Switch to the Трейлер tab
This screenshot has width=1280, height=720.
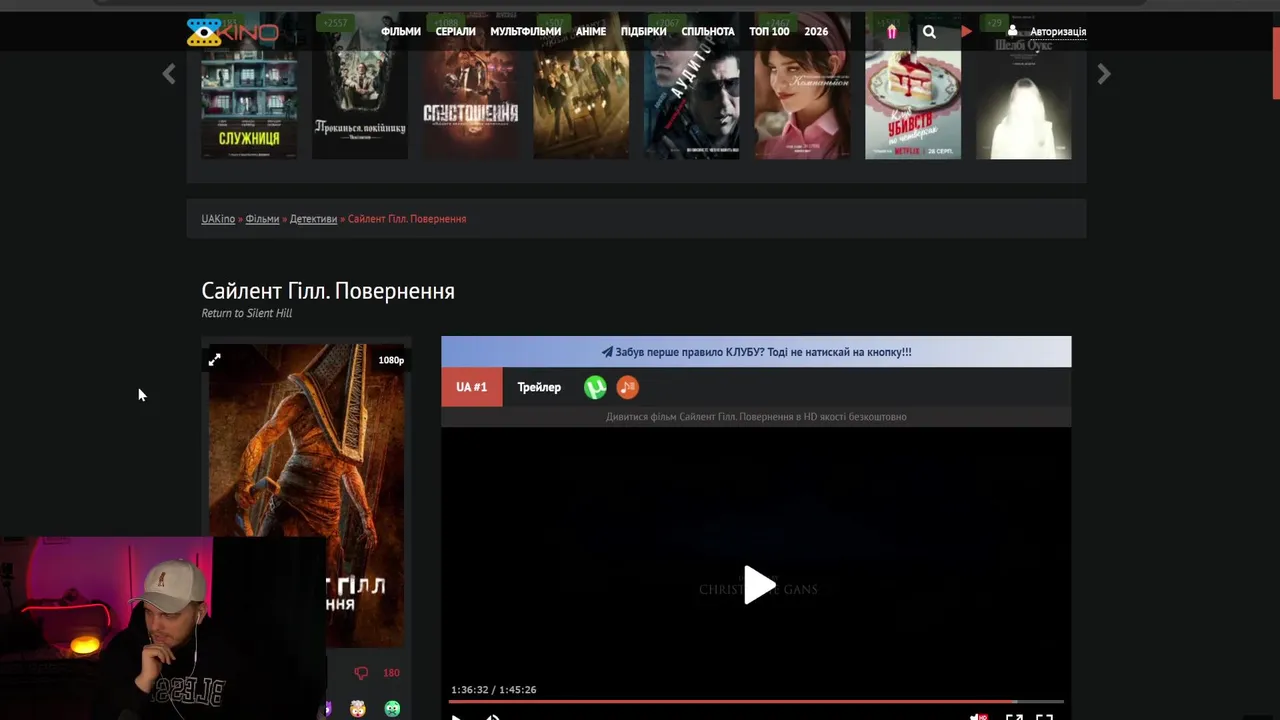539,387
